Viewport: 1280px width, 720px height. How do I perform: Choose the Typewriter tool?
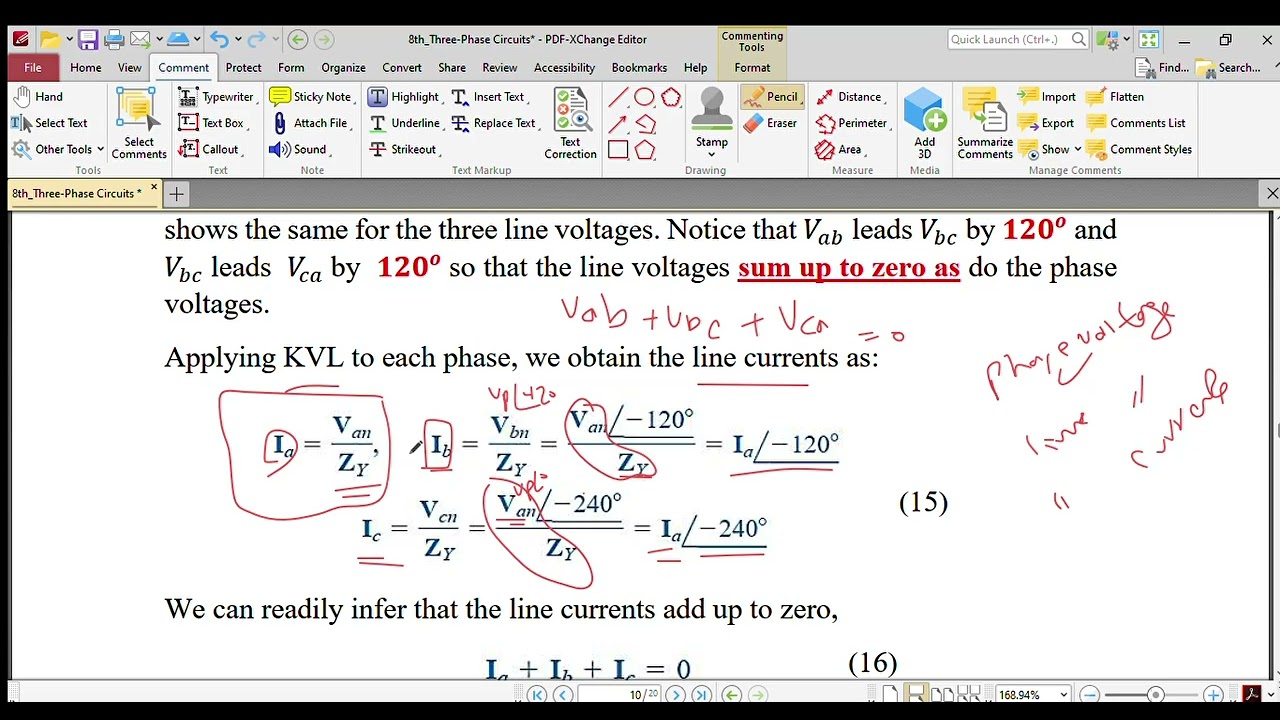click(x=217, y=97)
